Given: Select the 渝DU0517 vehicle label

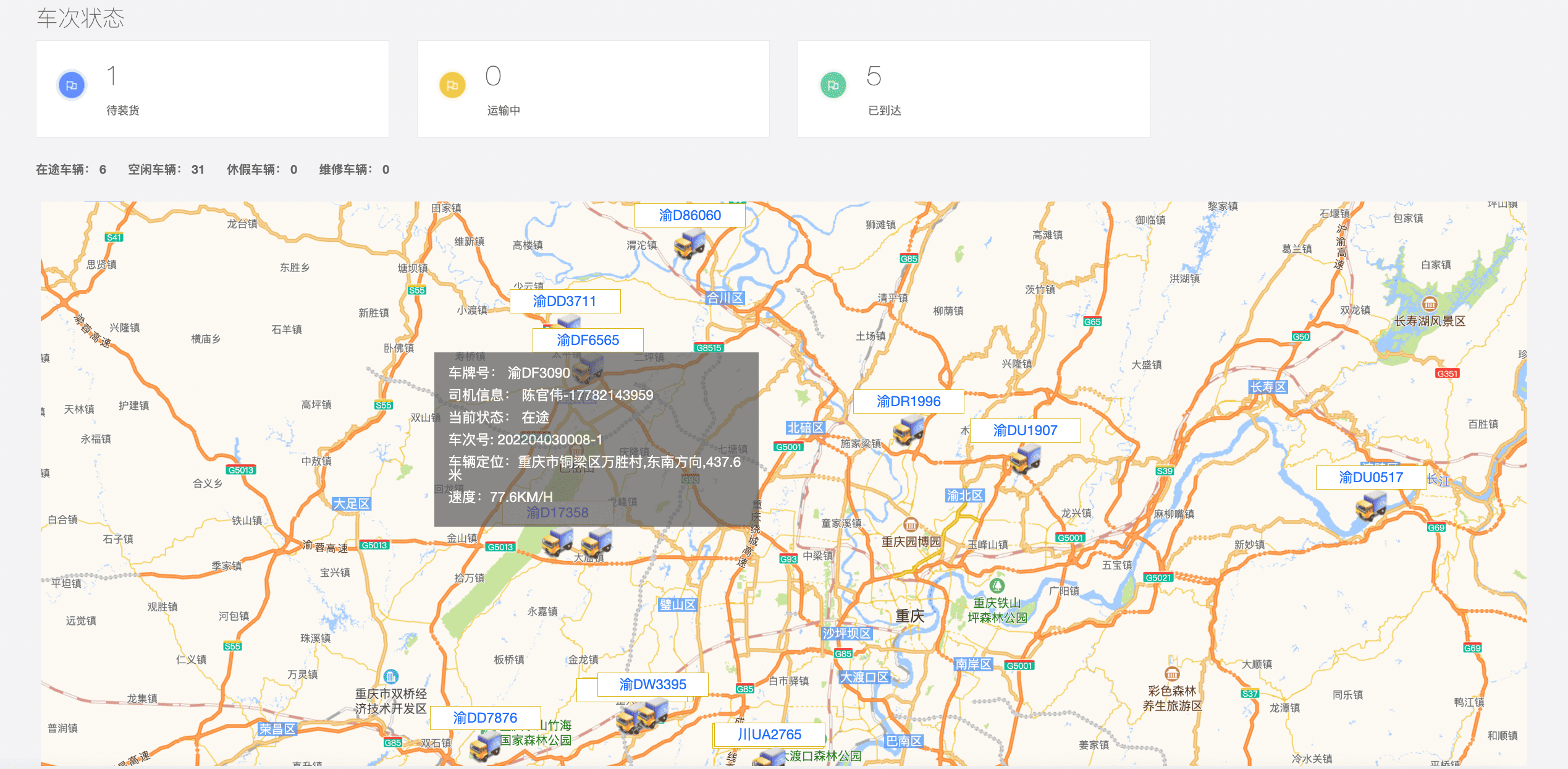Looking at the screenshot, I should click(x=1372, y=477).
